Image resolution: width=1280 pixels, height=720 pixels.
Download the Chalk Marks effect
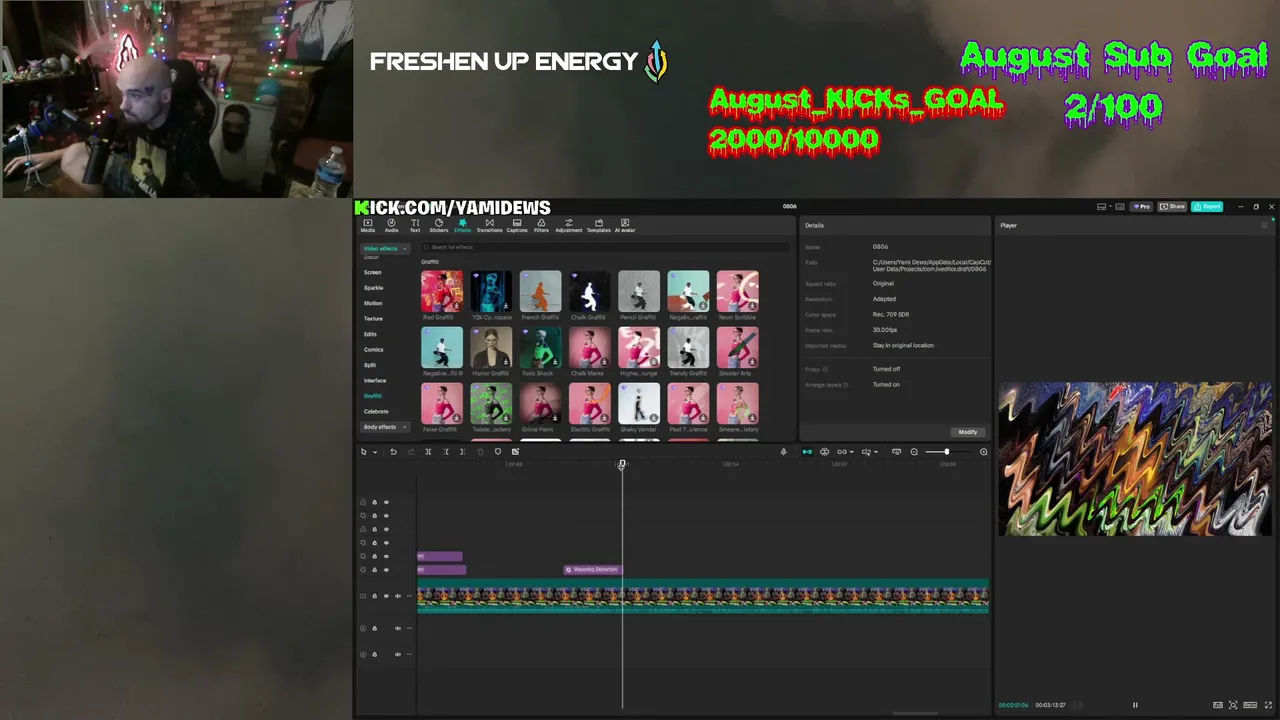tap(604, 362)
